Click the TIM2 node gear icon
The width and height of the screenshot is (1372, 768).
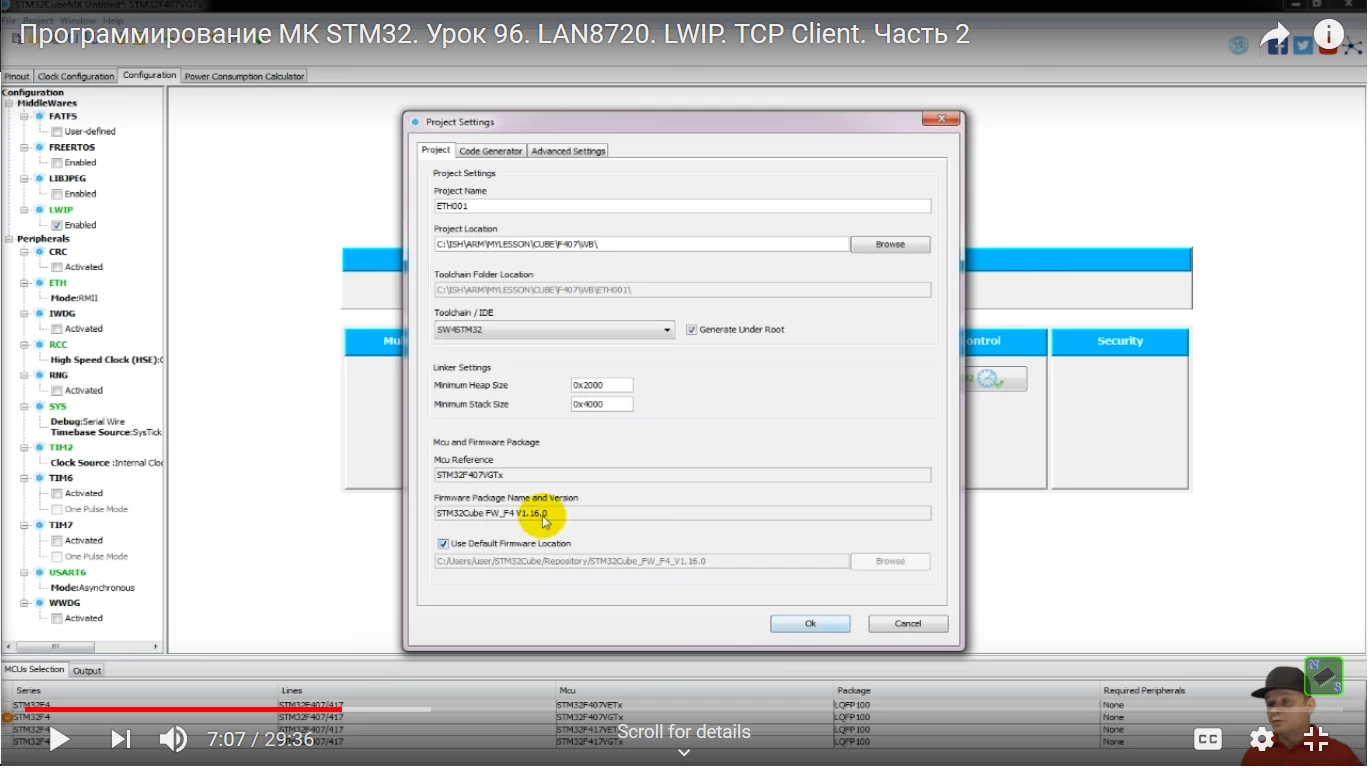click(x=40, y=448)
